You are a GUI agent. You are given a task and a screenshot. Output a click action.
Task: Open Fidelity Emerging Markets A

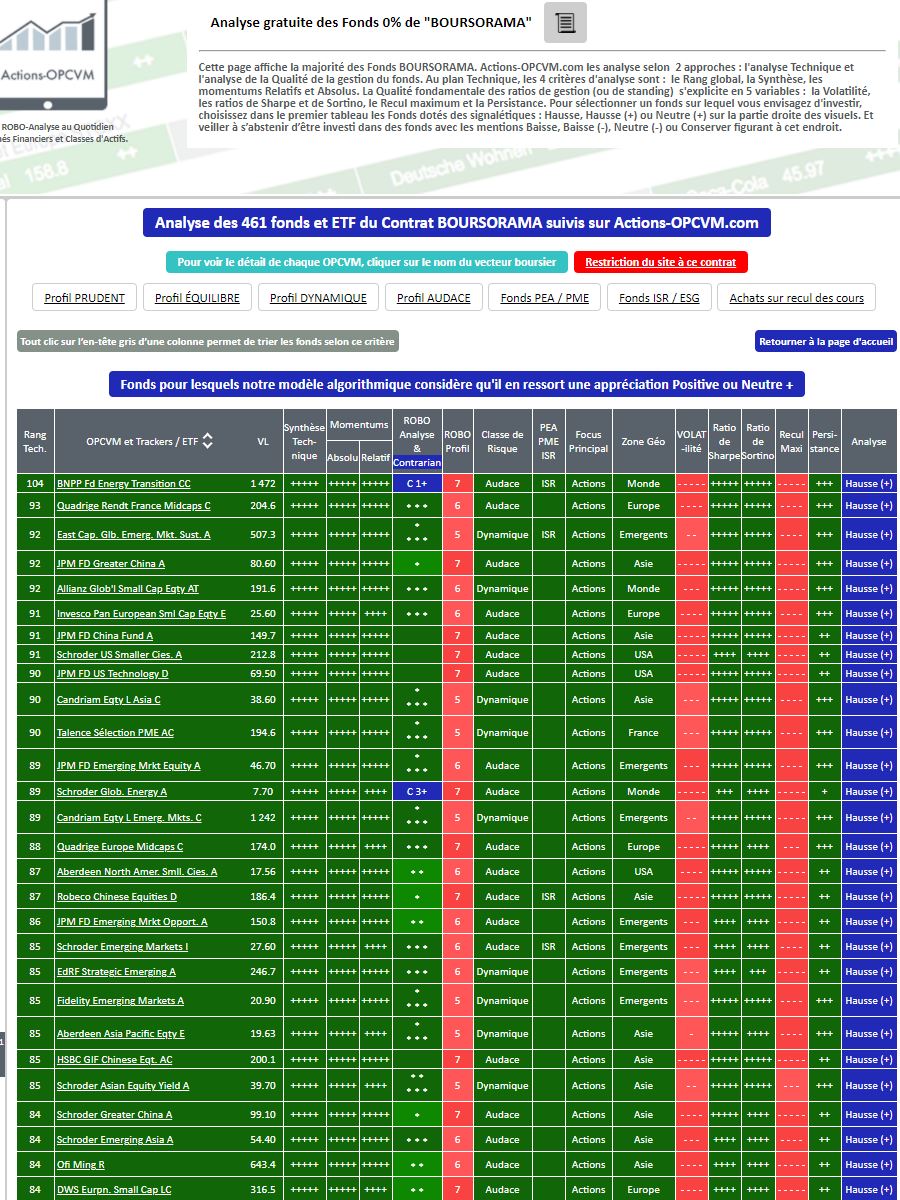(x=118, y=1001)
